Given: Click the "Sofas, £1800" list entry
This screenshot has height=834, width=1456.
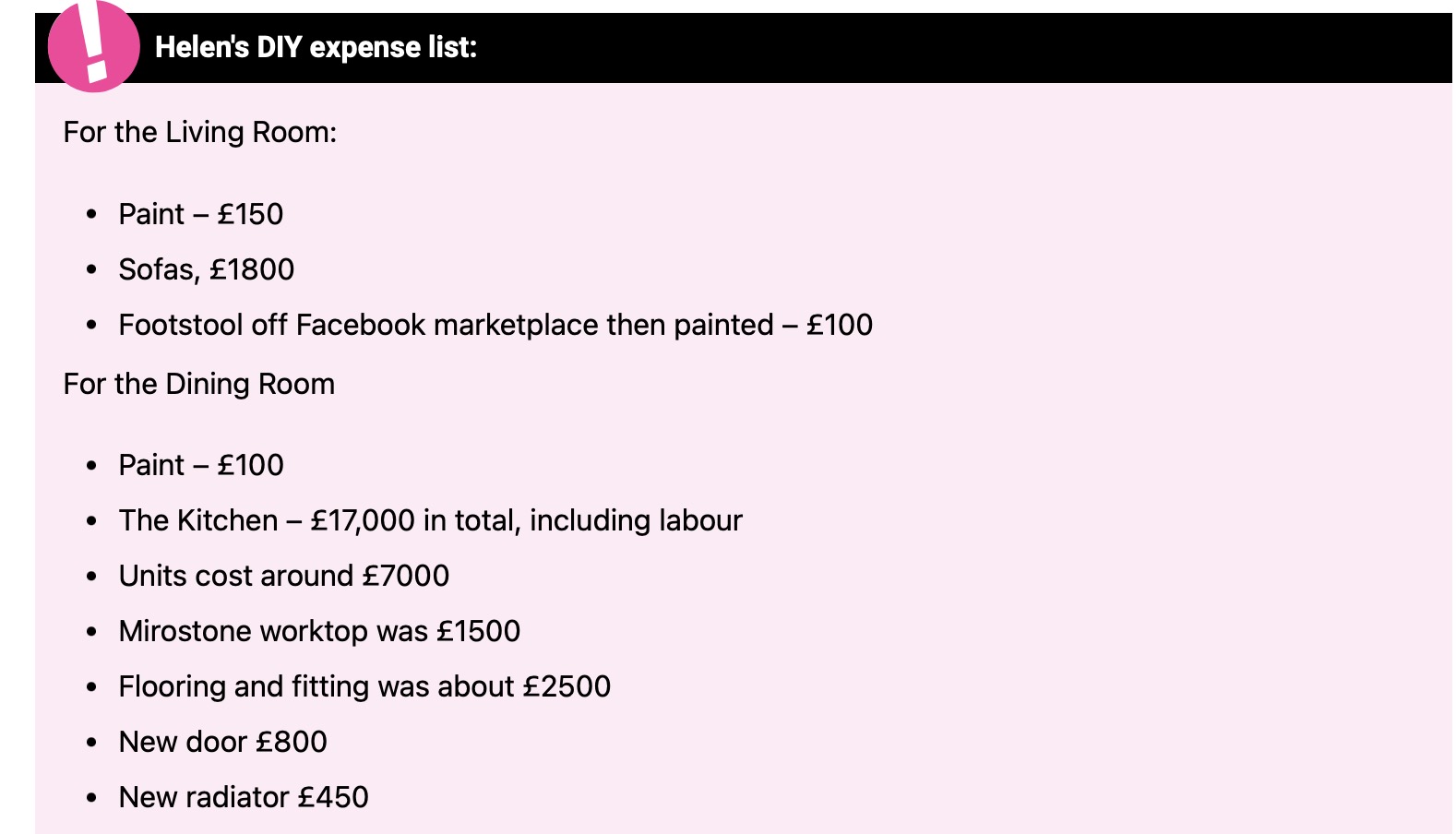Looking at the screenshot, I should 206,269.
